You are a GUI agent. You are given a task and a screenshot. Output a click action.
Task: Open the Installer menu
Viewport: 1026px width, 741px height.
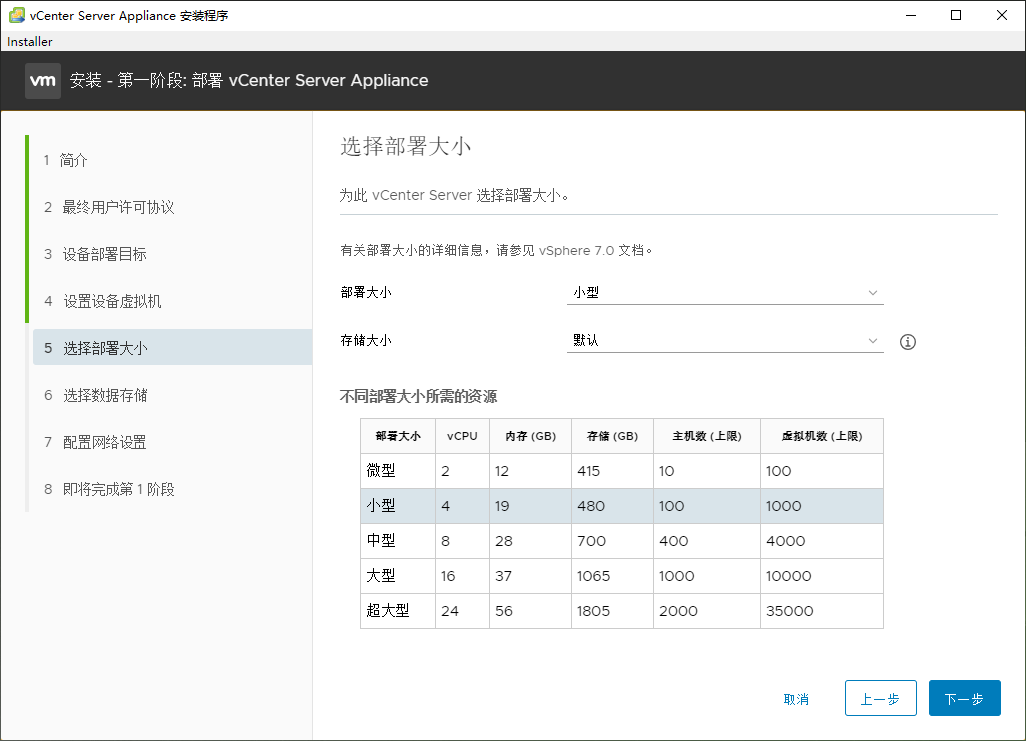pos(29,41)
